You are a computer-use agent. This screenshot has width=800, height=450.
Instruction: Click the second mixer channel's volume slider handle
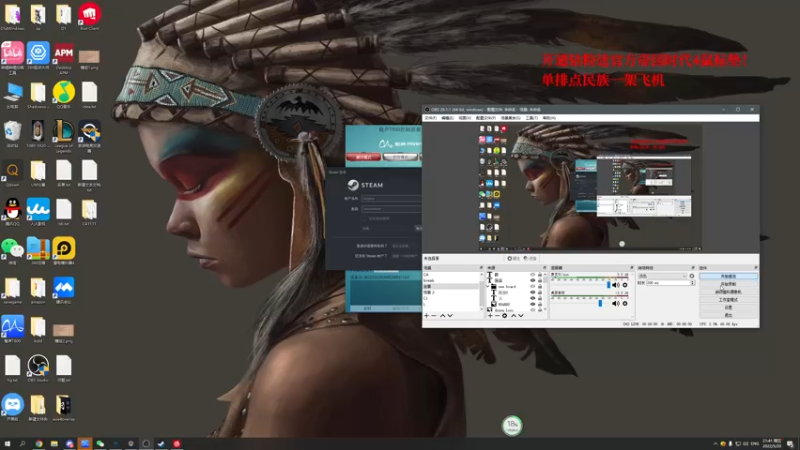[600, 304]
